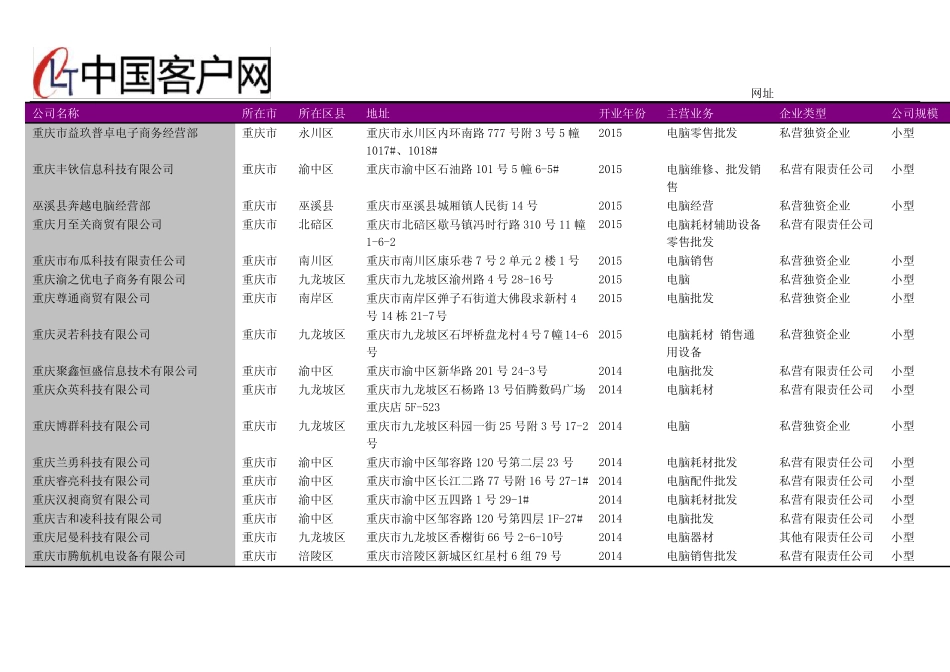Select the 企业类型 column header
This screenshot has height=672, width=950.
803,113
